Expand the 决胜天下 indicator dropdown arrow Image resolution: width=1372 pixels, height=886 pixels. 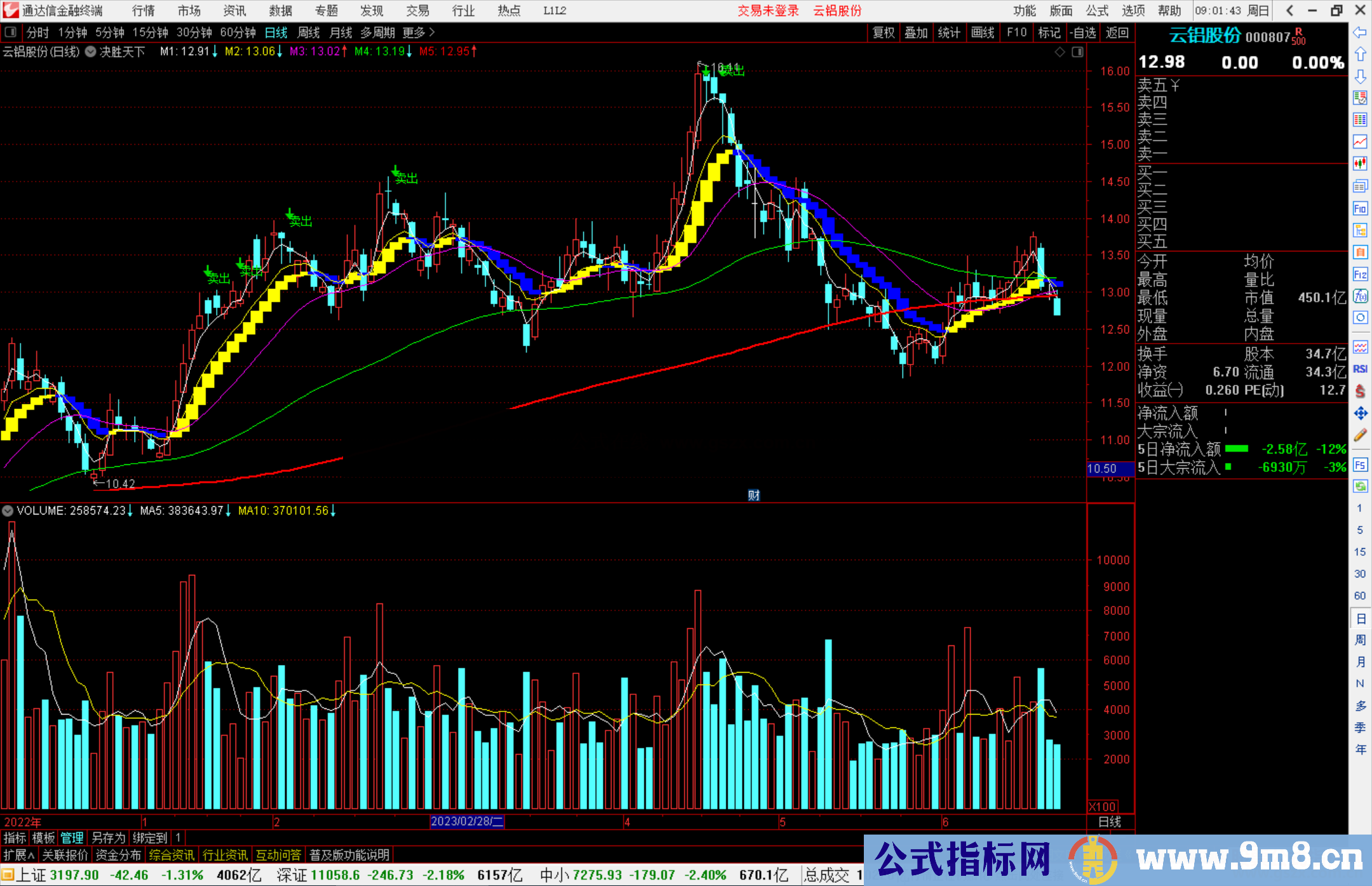[91, 52]
